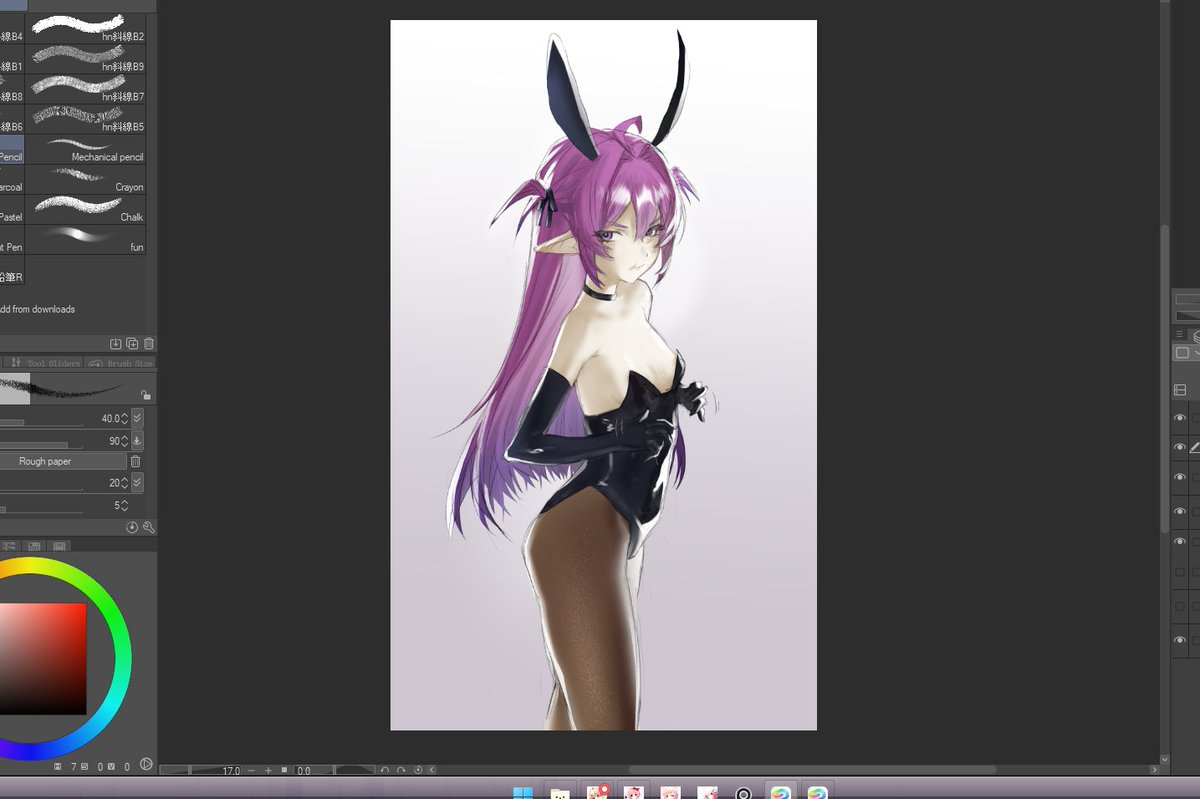
Task: Switch to the first Clip Studio Paint taskbar icon
Action: [x=781, y=793]
